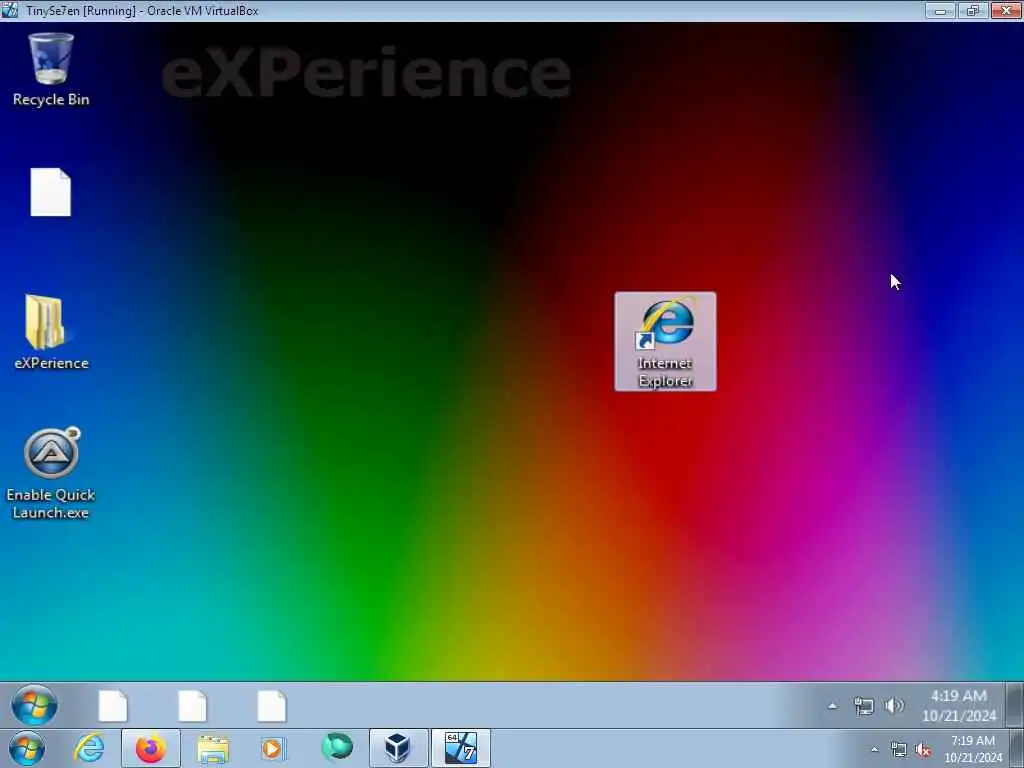Viewport: 1024px width, 768px height.
Task: Switch to VirtualBox Manager on host taskbar
Action: 398,748
